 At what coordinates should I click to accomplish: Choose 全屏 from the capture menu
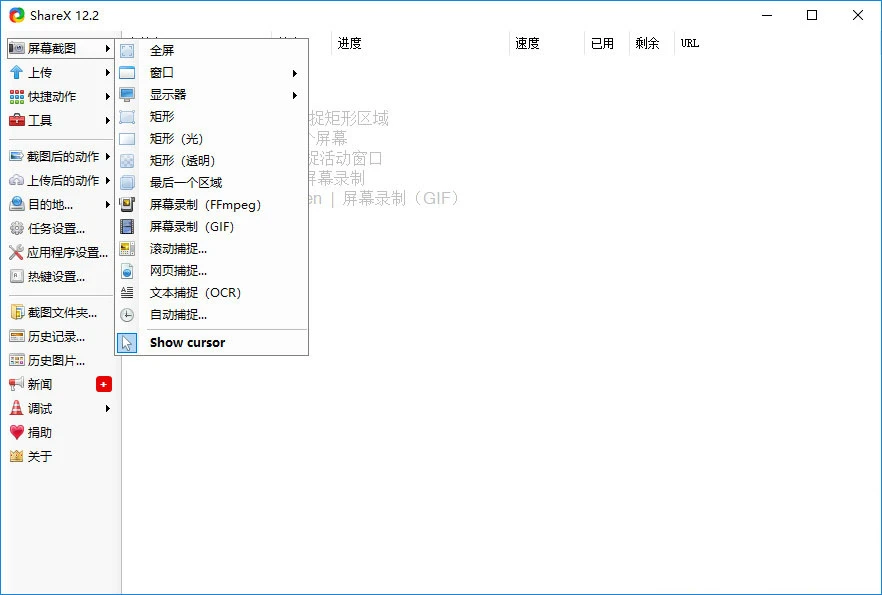point(213,51)
